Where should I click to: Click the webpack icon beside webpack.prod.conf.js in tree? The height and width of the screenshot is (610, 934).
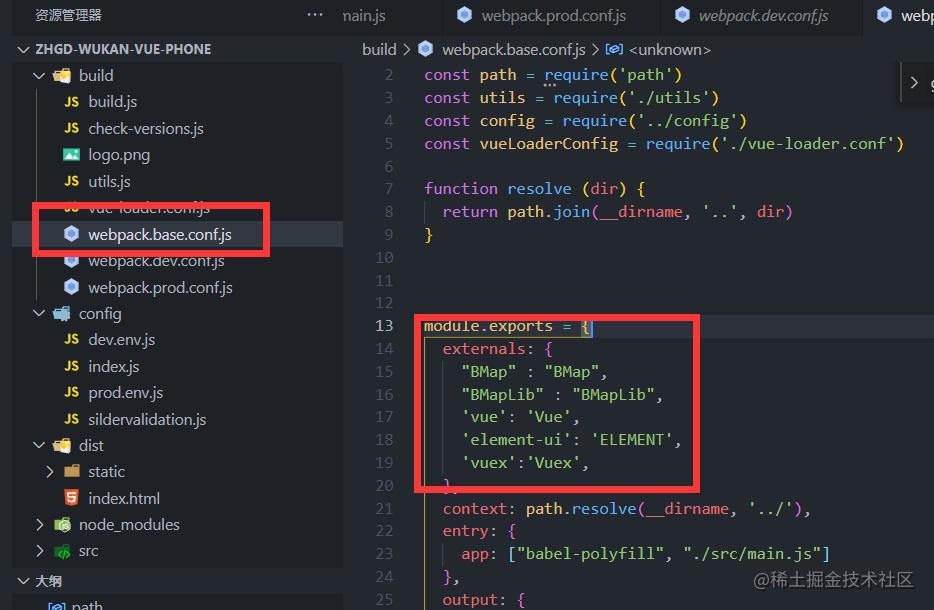71,287
